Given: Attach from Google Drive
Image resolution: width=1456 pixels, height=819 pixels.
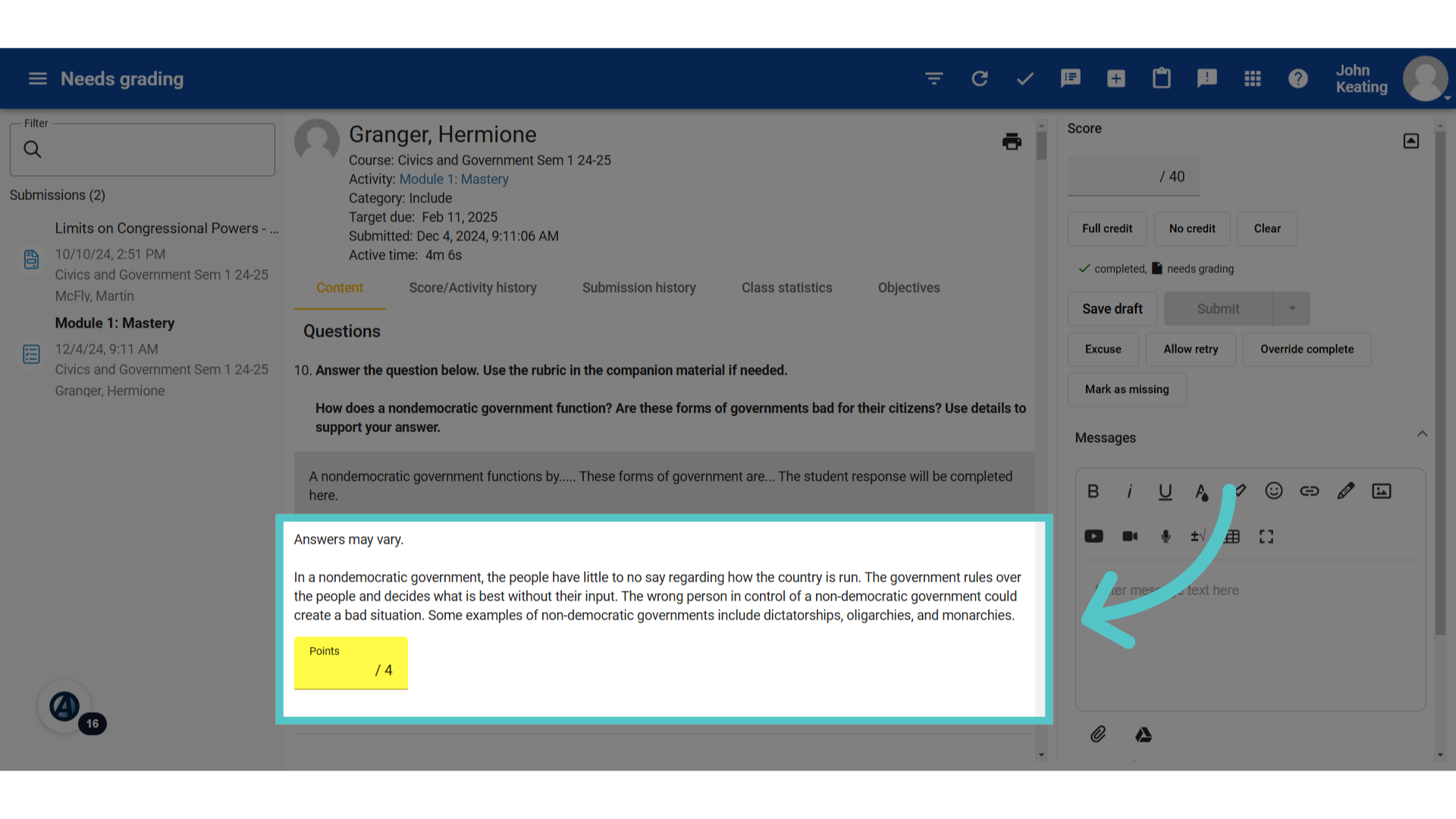Looking at the screenshot, I should (x=1144, y=735).
